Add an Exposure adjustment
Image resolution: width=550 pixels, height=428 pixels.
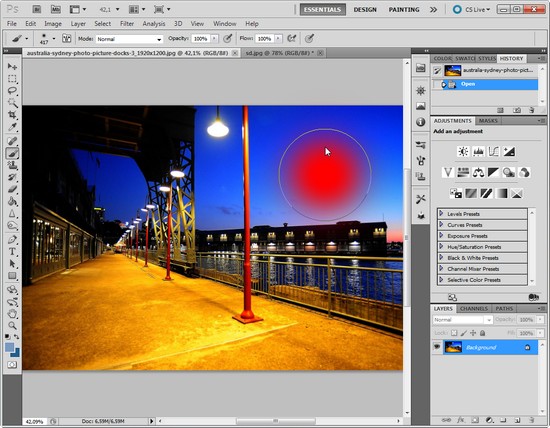(x=509, y=152)
